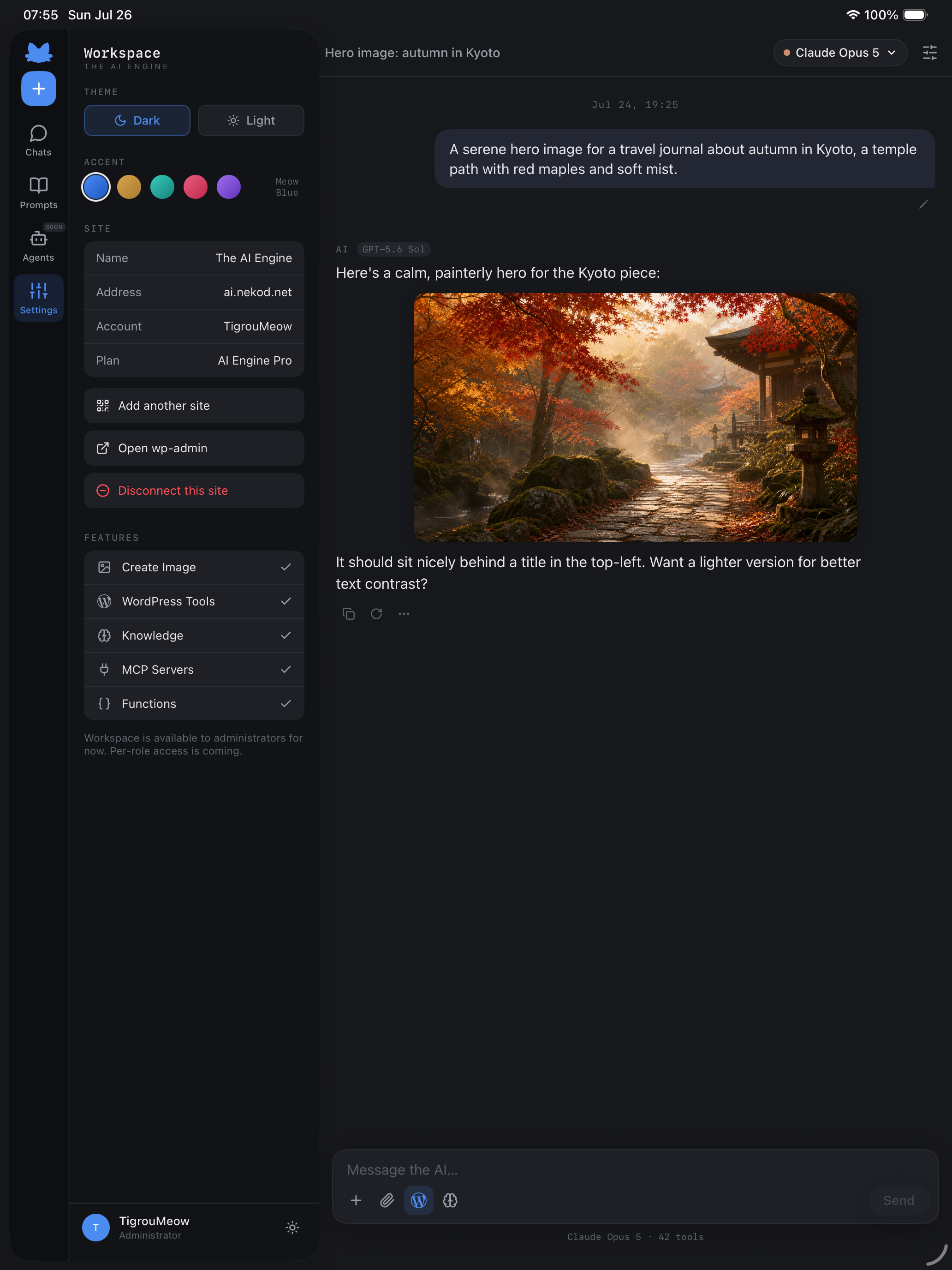Image resolution: width=952 pixels, height=1270 pixels.
Task: Edit the user message with pencil icon
Action: [923, 204]
